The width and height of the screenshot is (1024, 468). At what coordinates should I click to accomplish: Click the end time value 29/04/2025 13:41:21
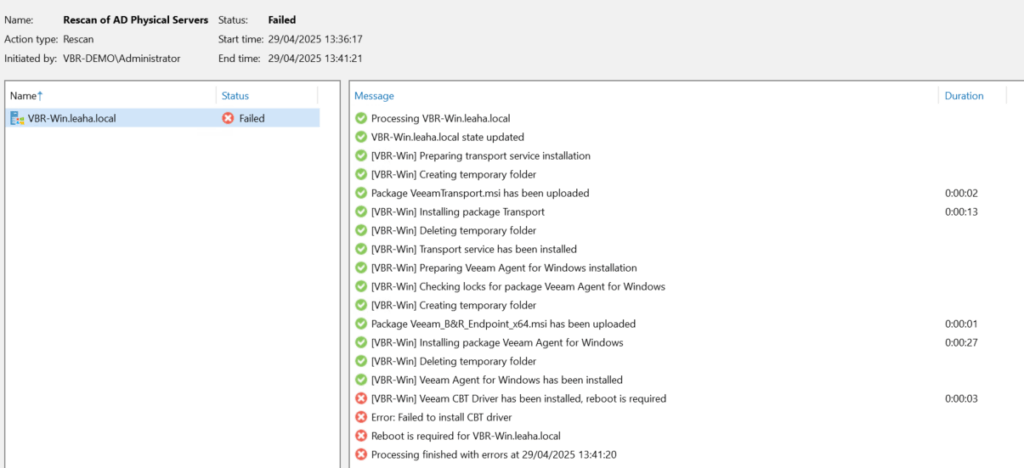pyautogui.click(x=315, y=59)
